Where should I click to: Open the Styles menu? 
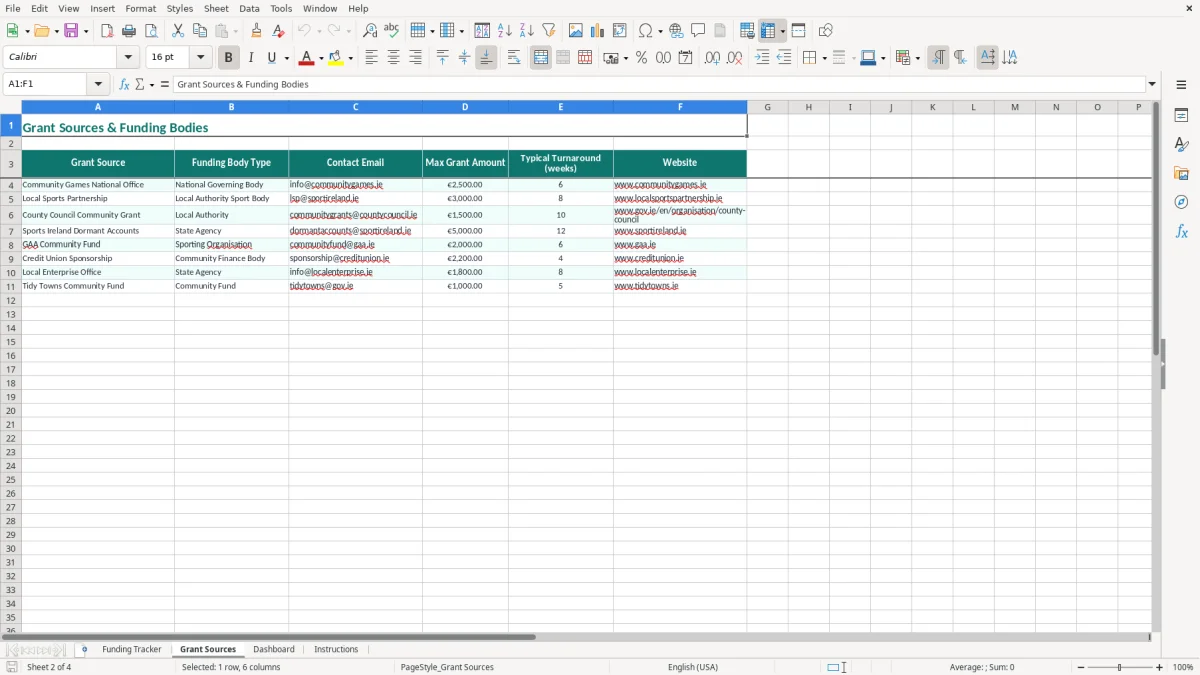(180, 8)
